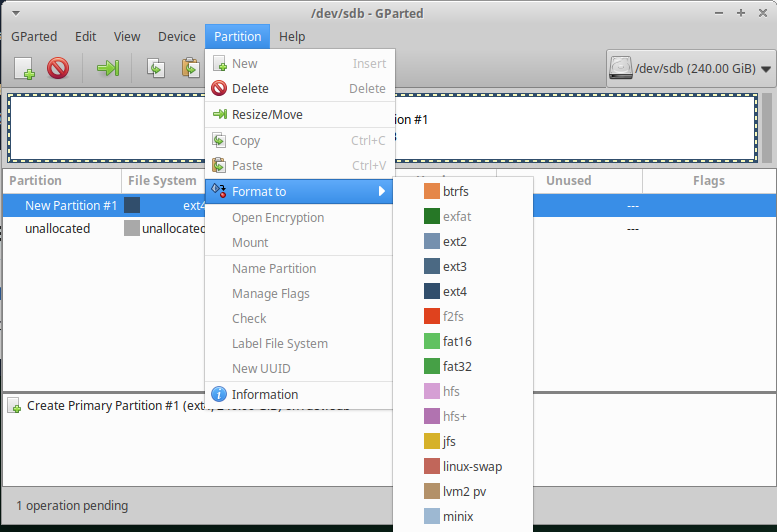
Task: Click the info icon beside Information
Action: [219, 394]
